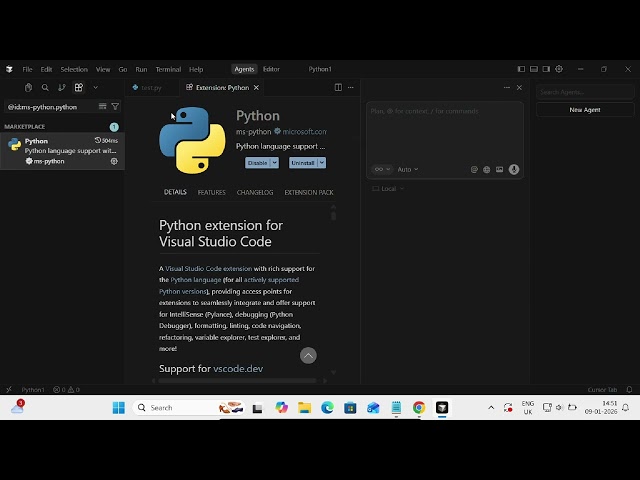
Task: Open the Local environment dropdown
Action: coord(388,189)
